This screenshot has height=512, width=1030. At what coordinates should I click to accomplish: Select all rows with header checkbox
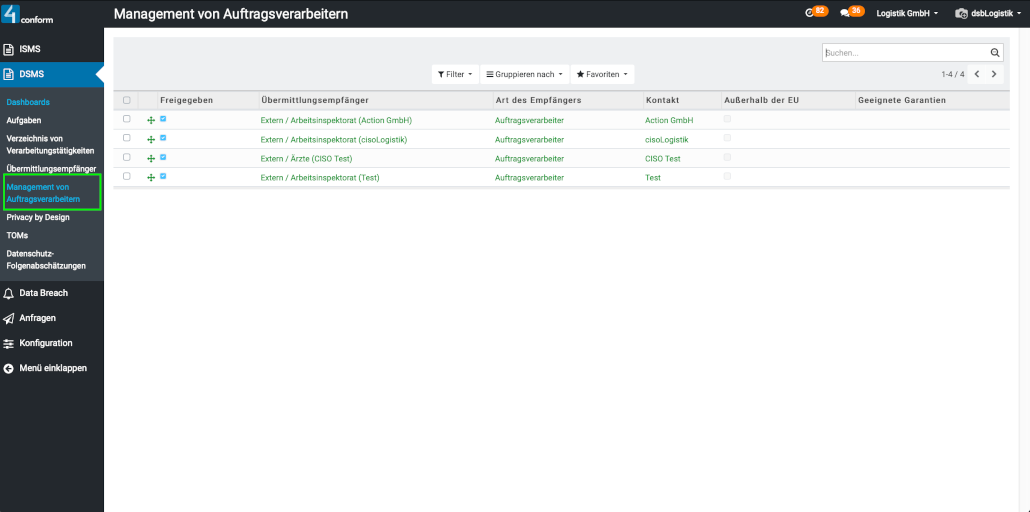coord(127,100)
